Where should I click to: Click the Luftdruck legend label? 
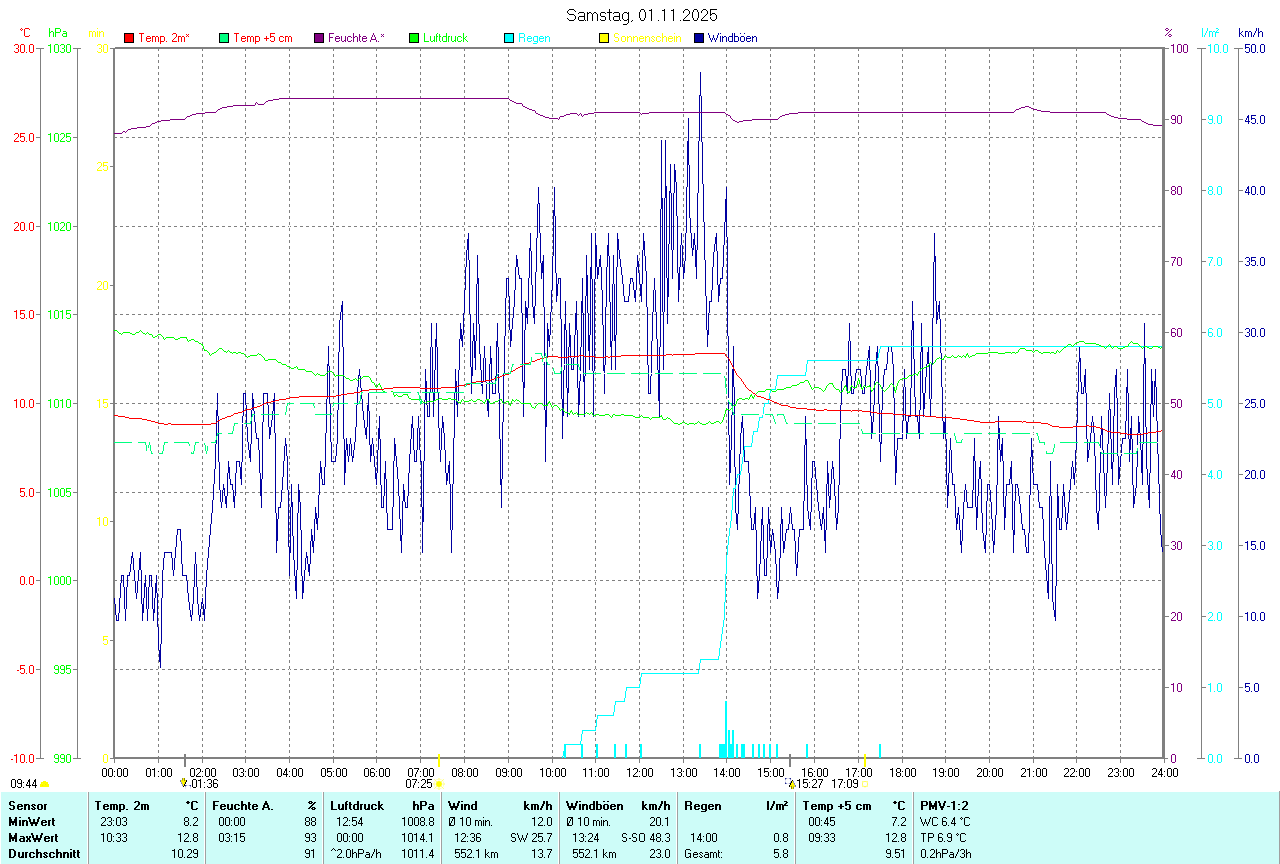point(444,38)
